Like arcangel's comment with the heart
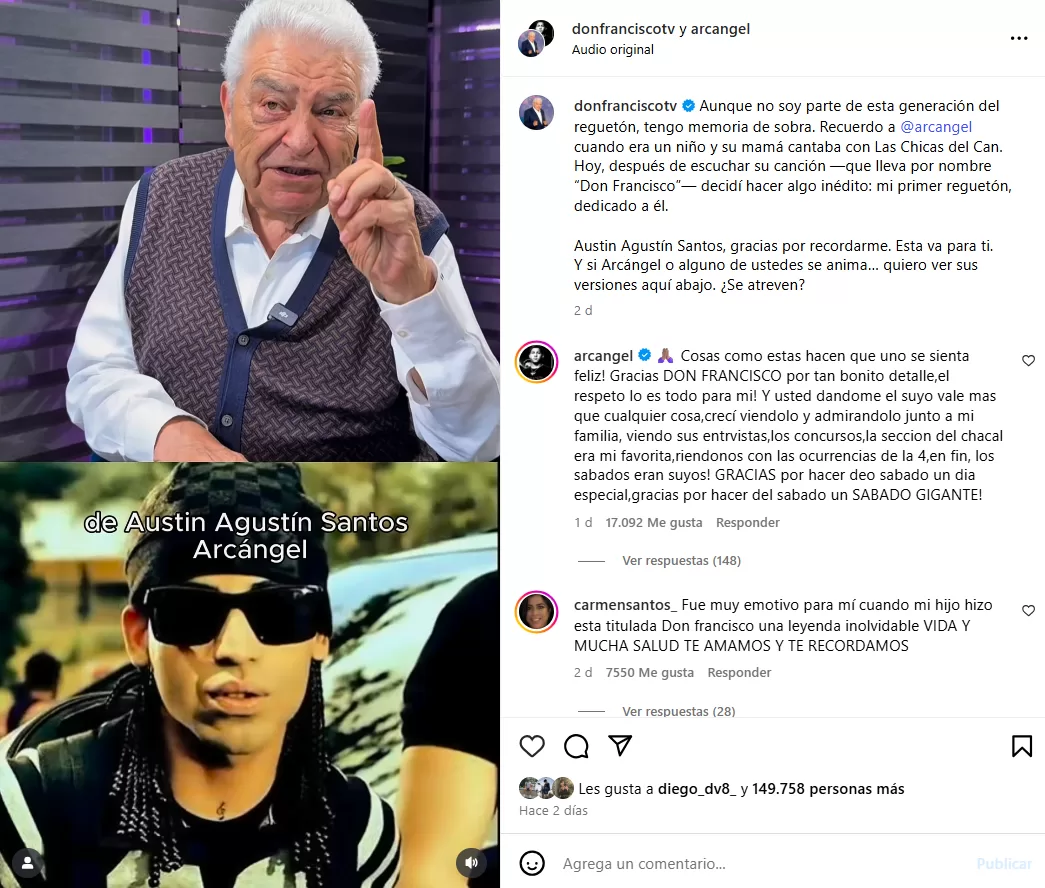The width and height of the screenshot is (1045, 888). click(x=1028, y=361)
